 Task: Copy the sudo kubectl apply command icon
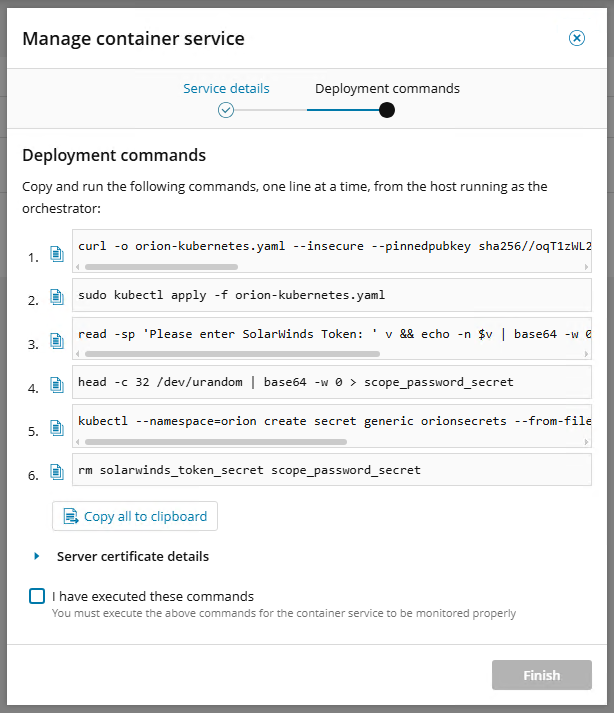[57, 298]
